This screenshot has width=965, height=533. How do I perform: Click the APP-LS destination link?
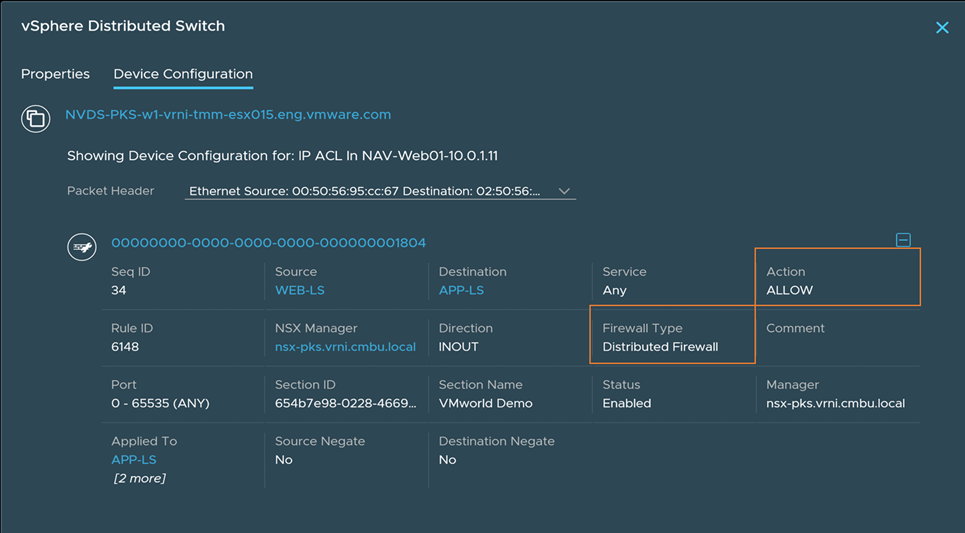coord(461,290)
